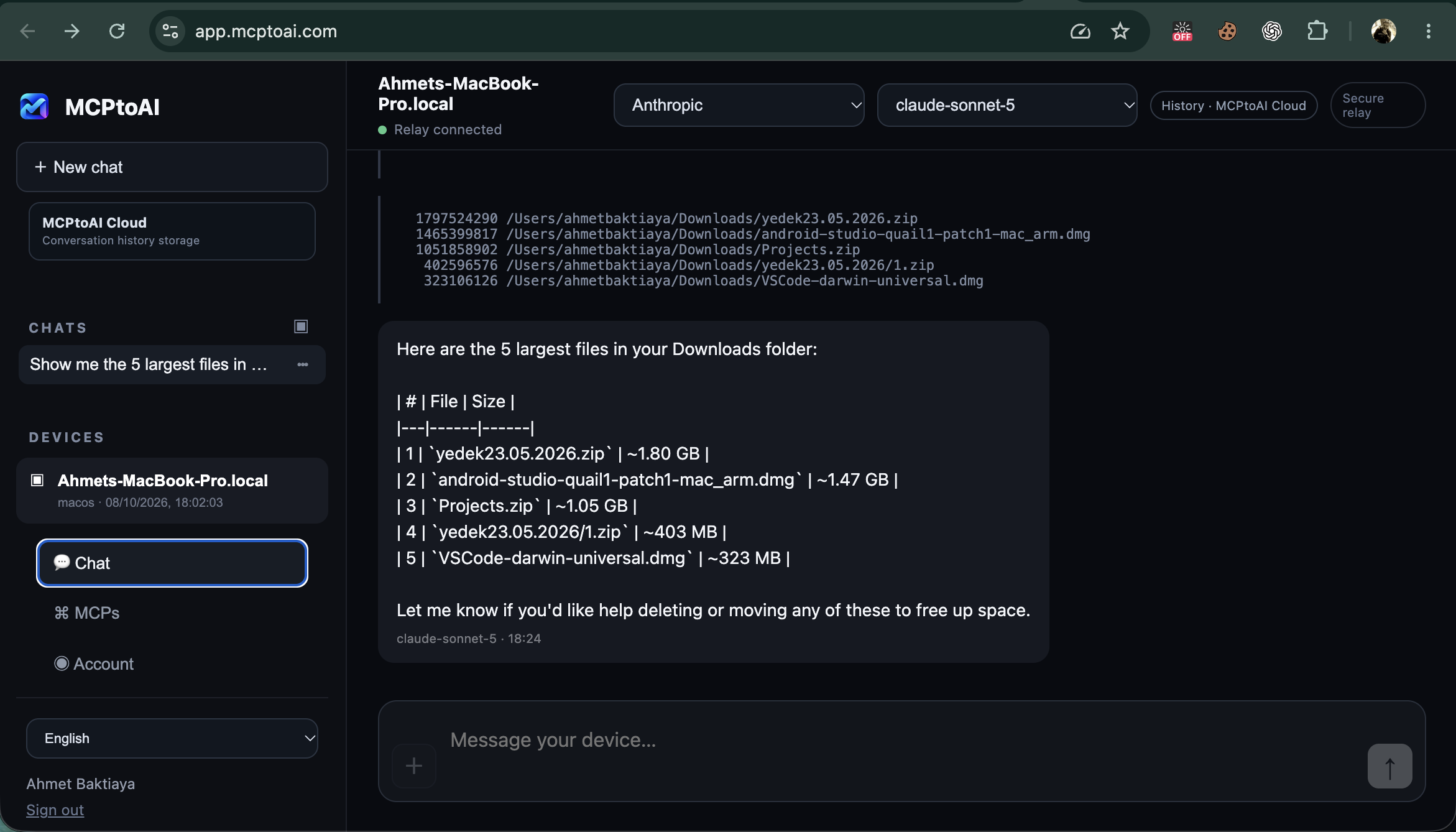Click the VSCode-darwin-universal.dmg table row in reply
This screenshot has width=1456, height=832.
click(593, 558)
